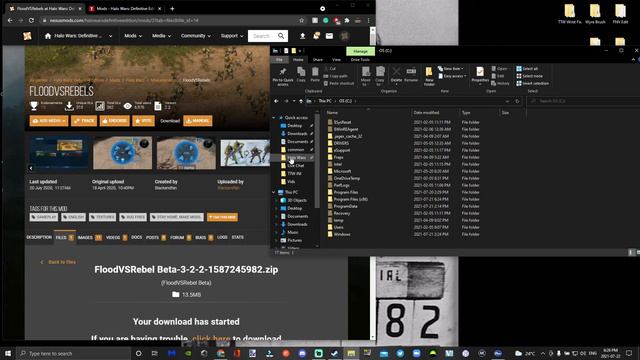Viewport: 640px width, 360px height.
Task: Click the Track button on mod page
Action: pyautogui.click(x=84, y=121)
